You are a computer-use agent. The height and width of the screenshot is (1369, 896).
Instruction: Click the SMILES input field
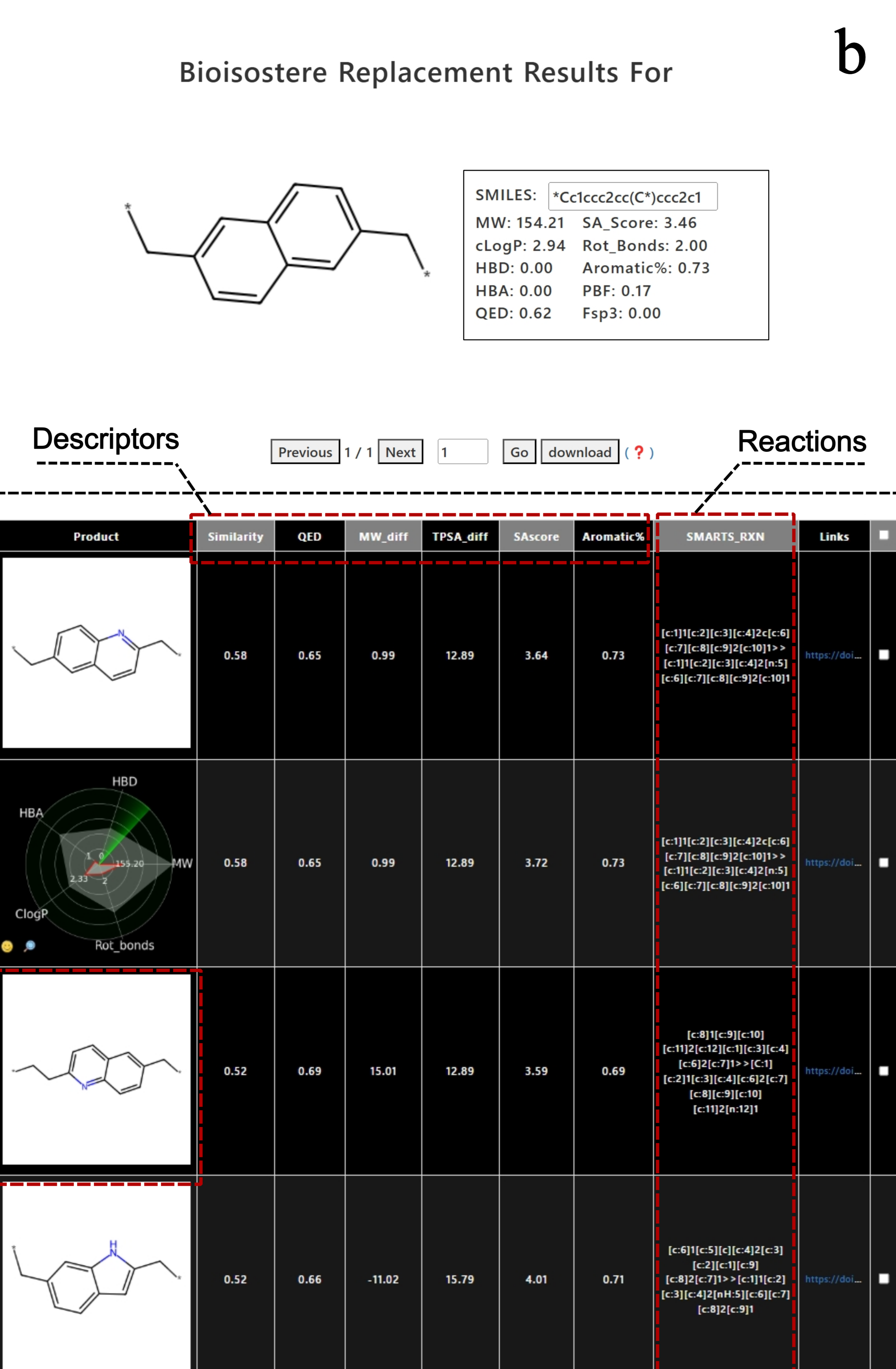(632, 196)
